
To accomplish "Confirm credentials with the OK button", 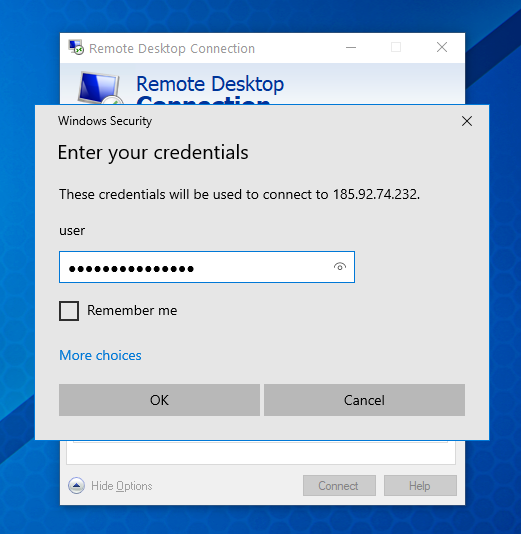I will pos(159,400).
